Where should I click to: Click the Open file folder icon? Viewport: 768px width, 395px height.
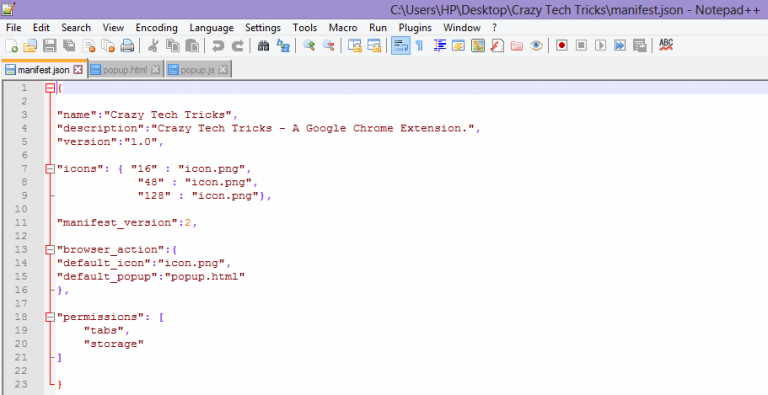tap(30, 46)
